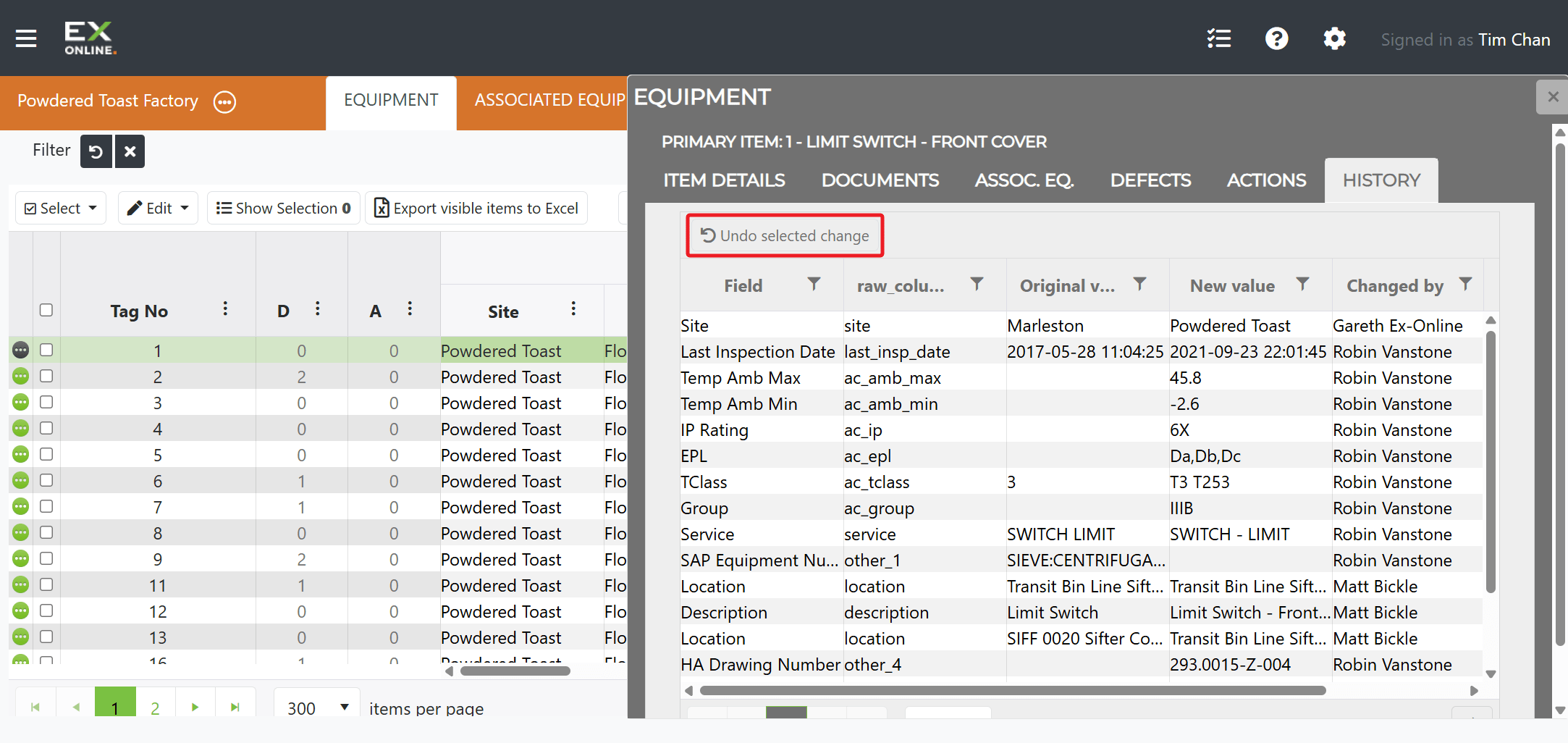
Task: Expand the Select dropdown
Action: [61, 209]
